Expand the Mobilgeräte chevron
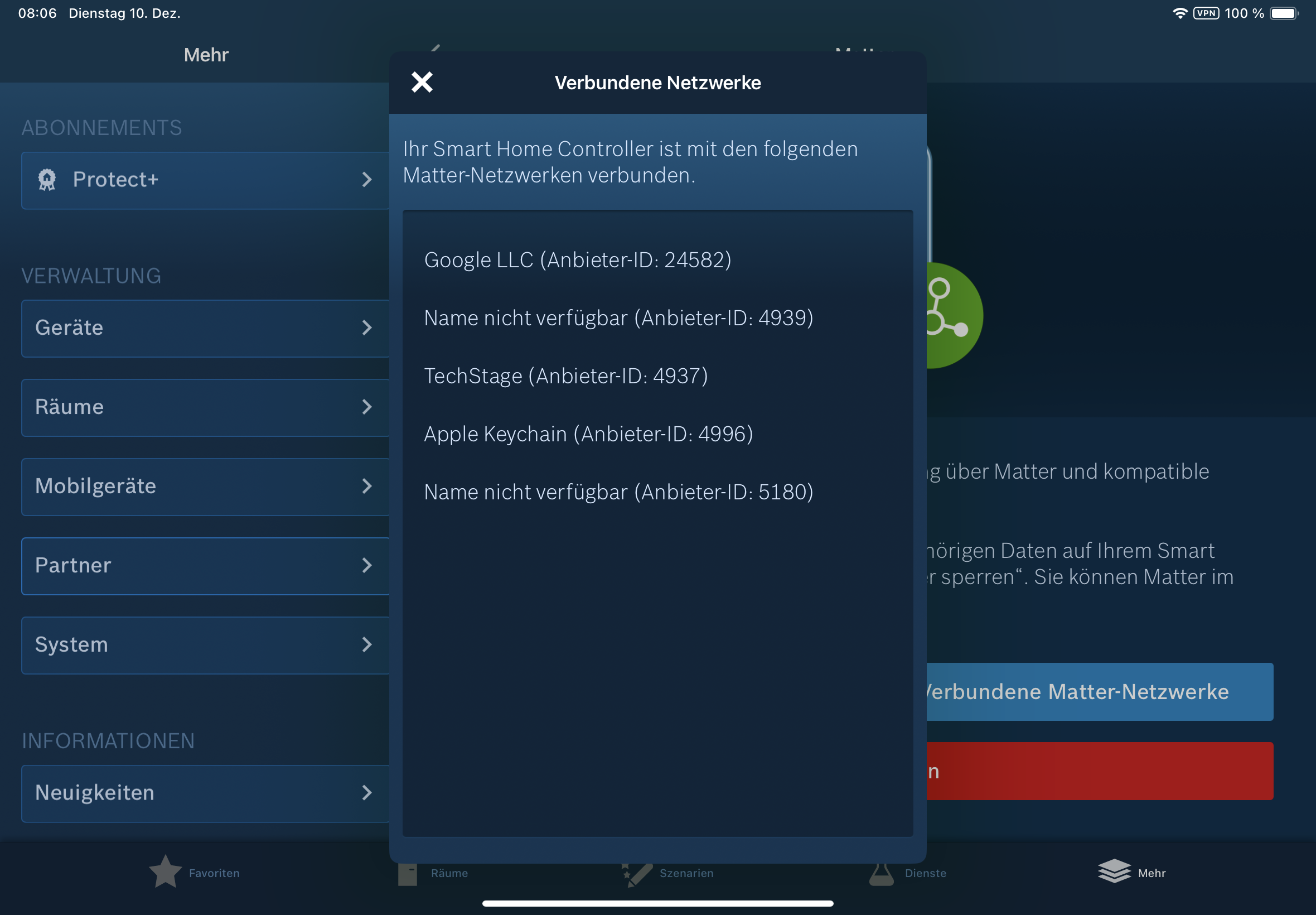The height and width of the screenshot is (915, 1316). click(x=367, y=486)
